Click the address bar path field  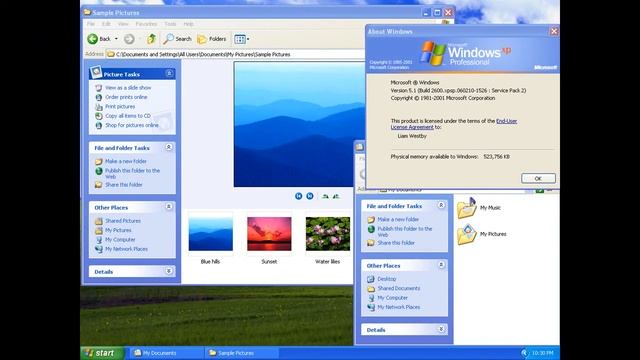[235, 54]
